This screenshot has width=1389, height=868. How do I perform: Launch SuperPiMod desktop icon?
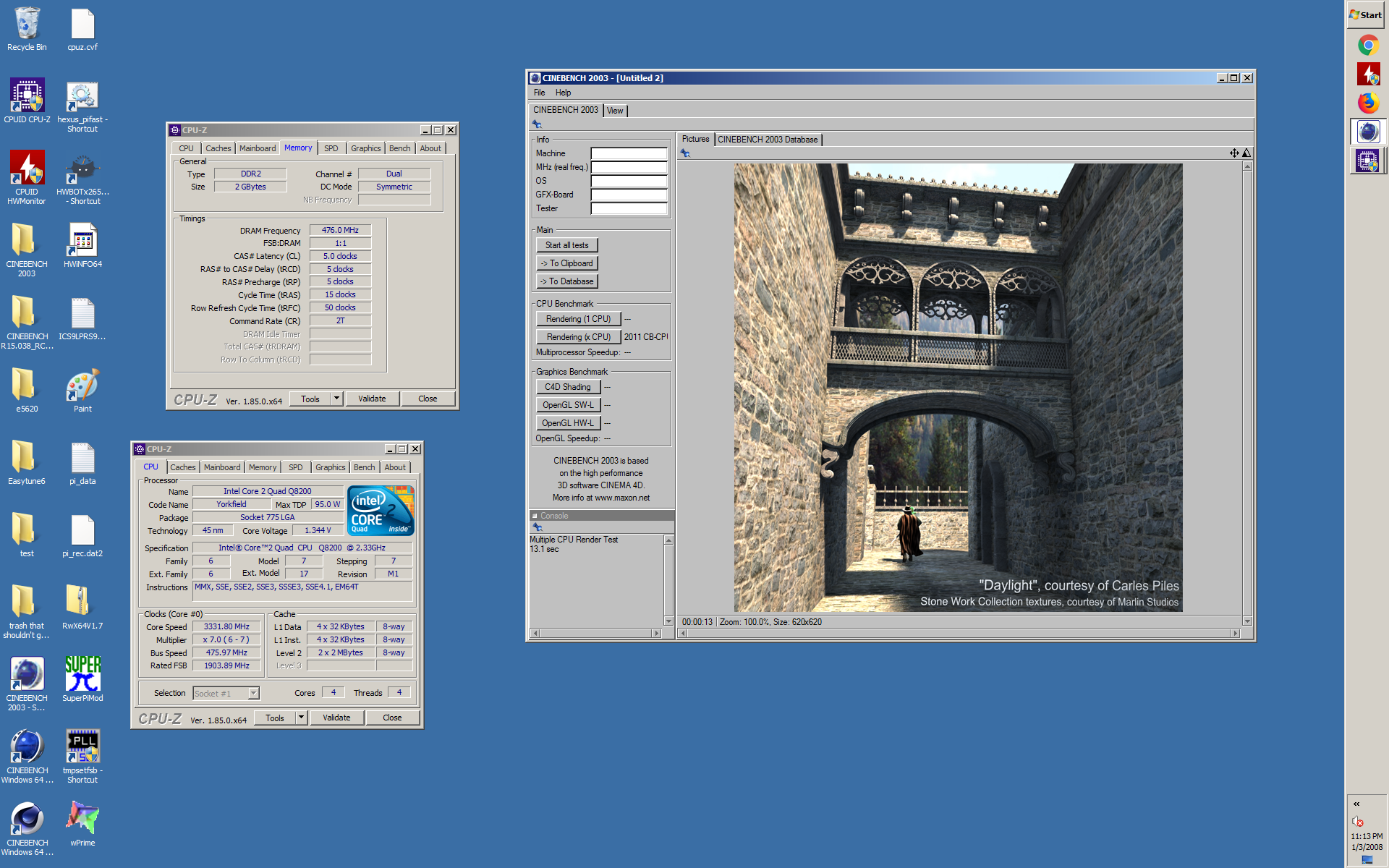[x=82, y=680]
